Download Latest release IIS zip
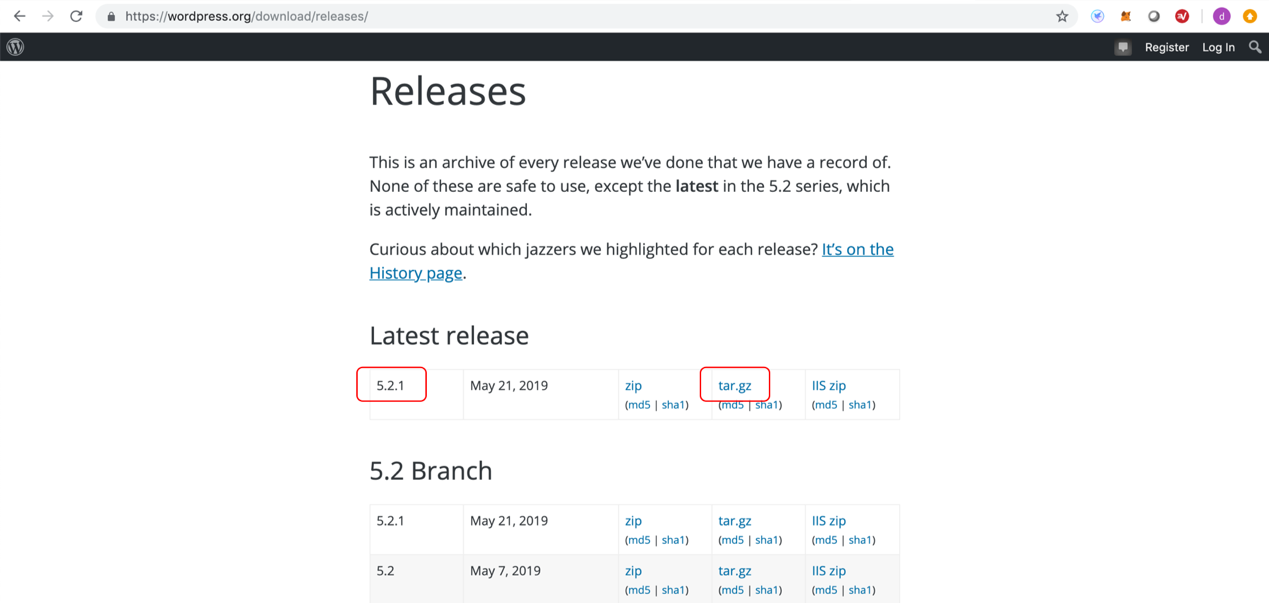 tap(829, 385)
